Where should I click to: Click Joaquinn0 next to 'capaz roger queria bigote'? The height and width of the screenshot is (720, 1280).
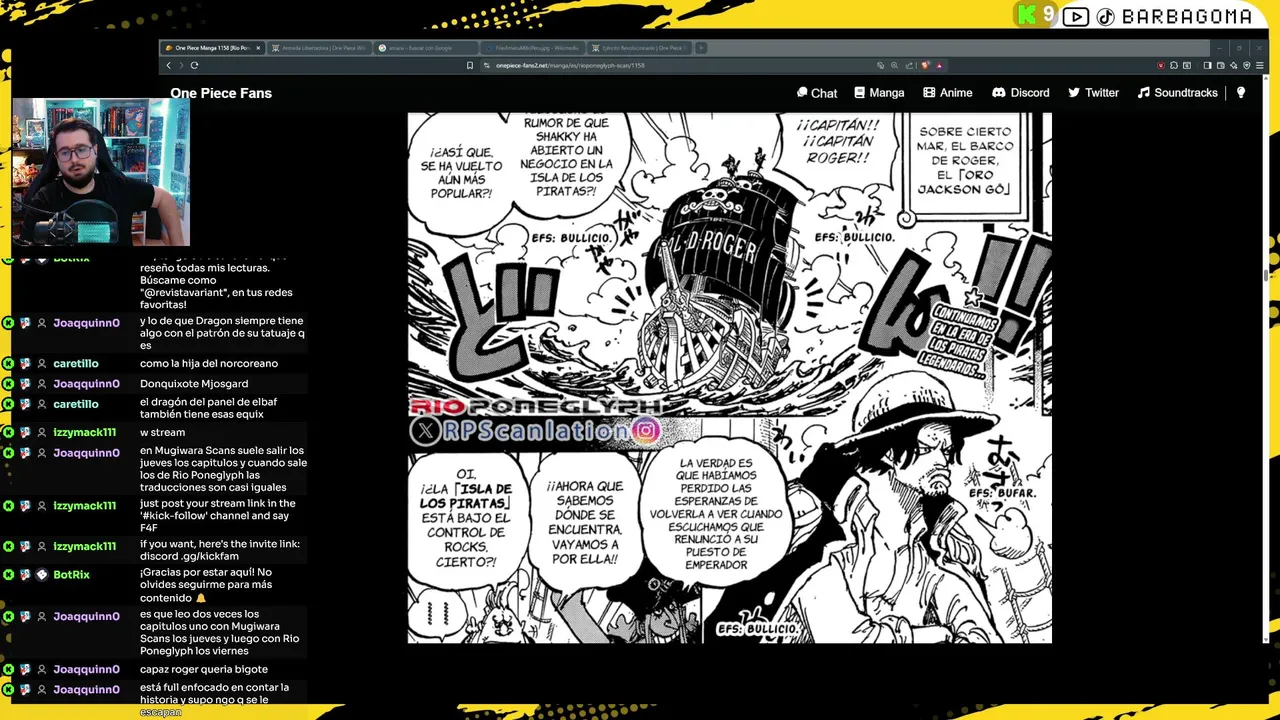(86, 670)
